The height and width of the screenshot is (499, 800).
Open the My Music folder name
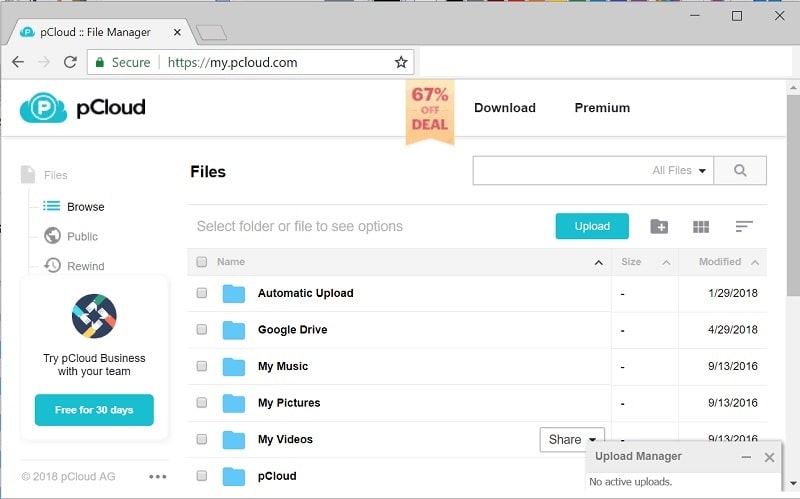click(283, 366)
